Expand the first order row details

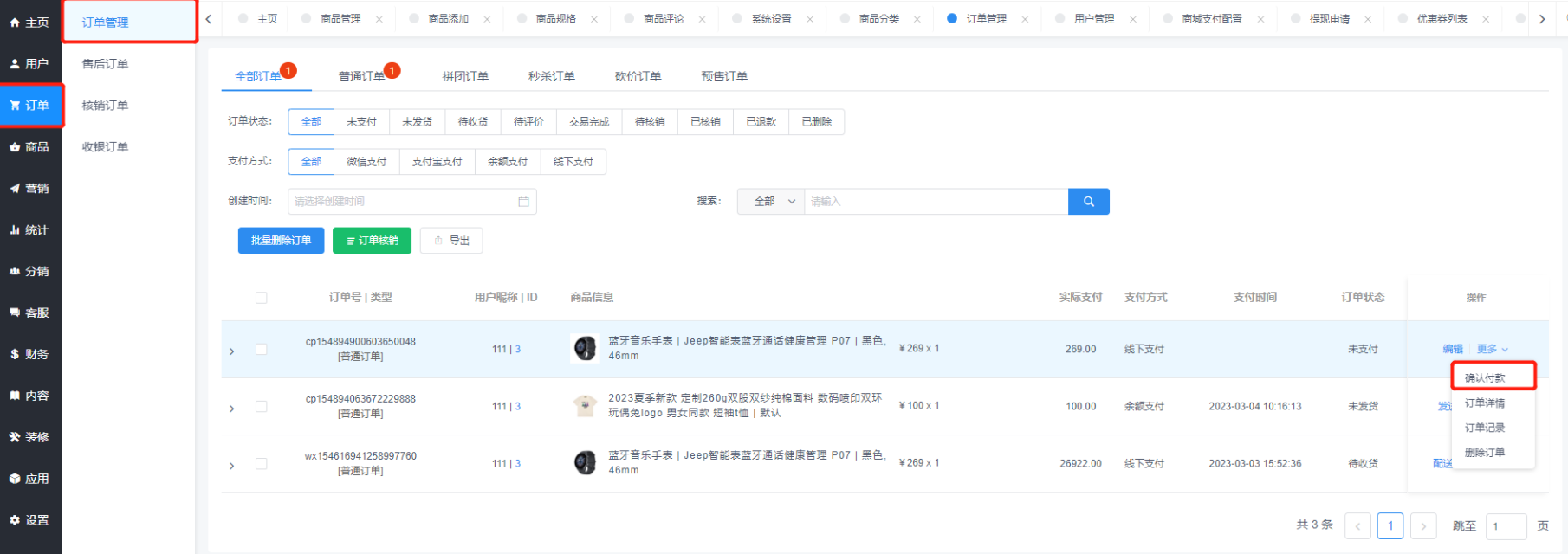[231, 351]
